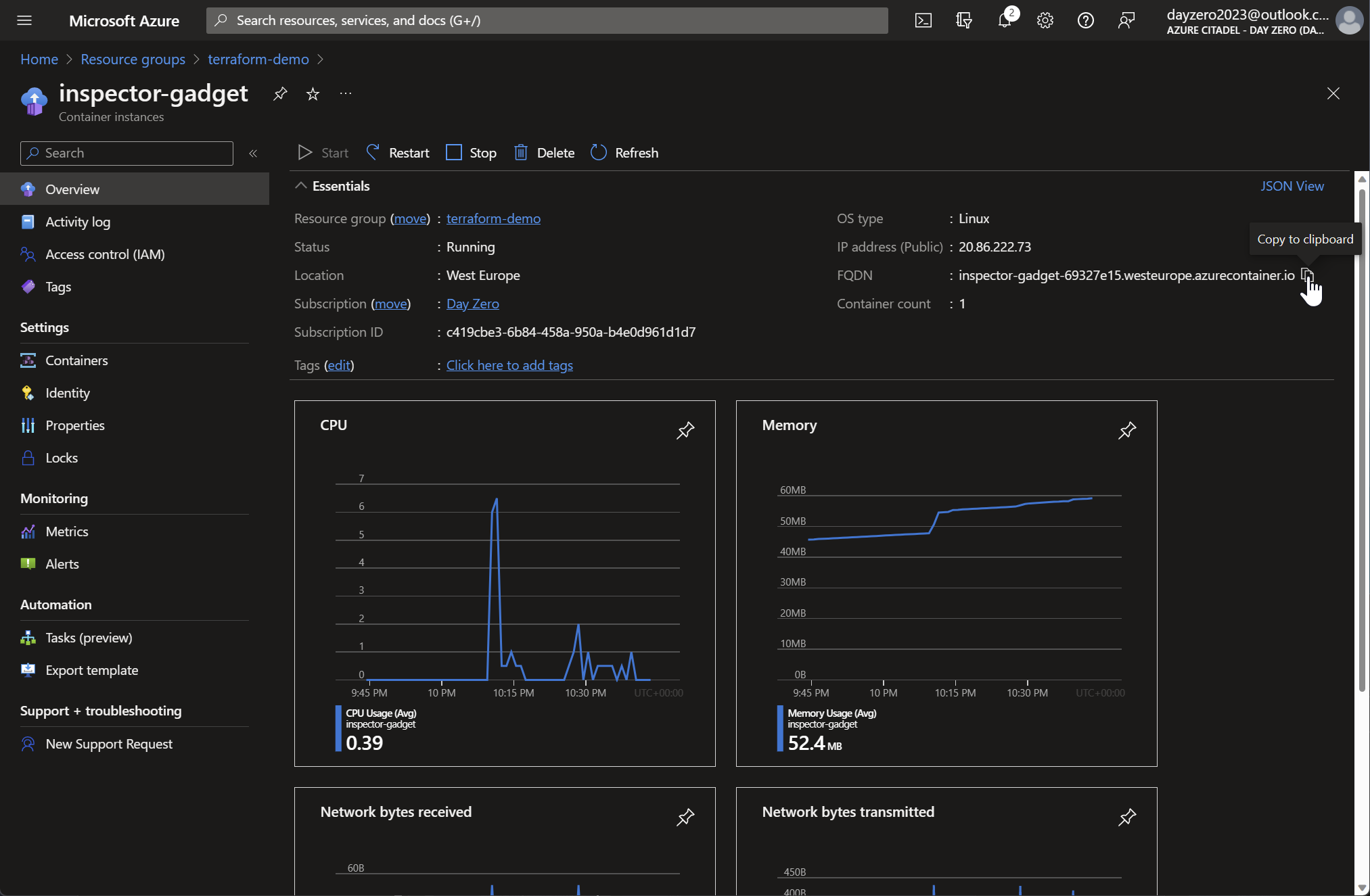Refresh the overview page
Screen dimensions: 1370x896
[624, 153]
